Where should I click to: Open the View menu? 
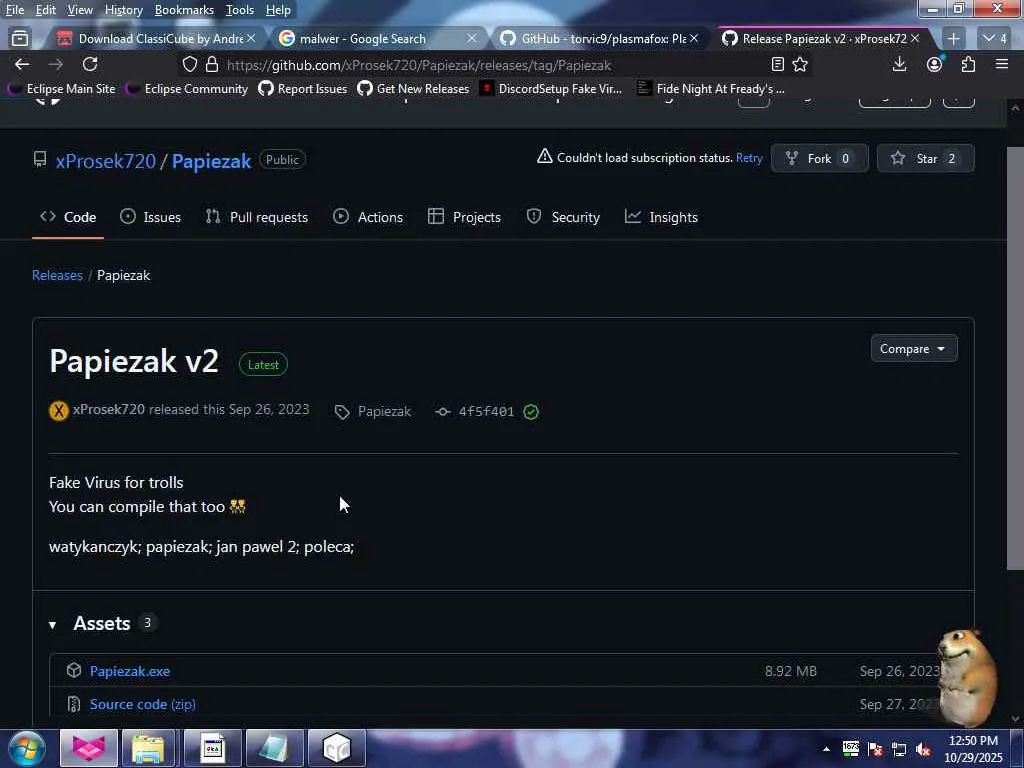coord(80,10)
